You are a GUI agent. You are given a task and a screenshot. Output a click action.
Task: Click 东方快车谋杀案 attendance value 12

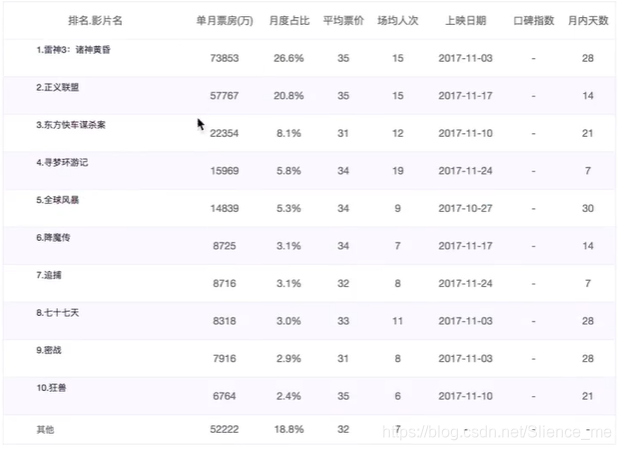398,133
